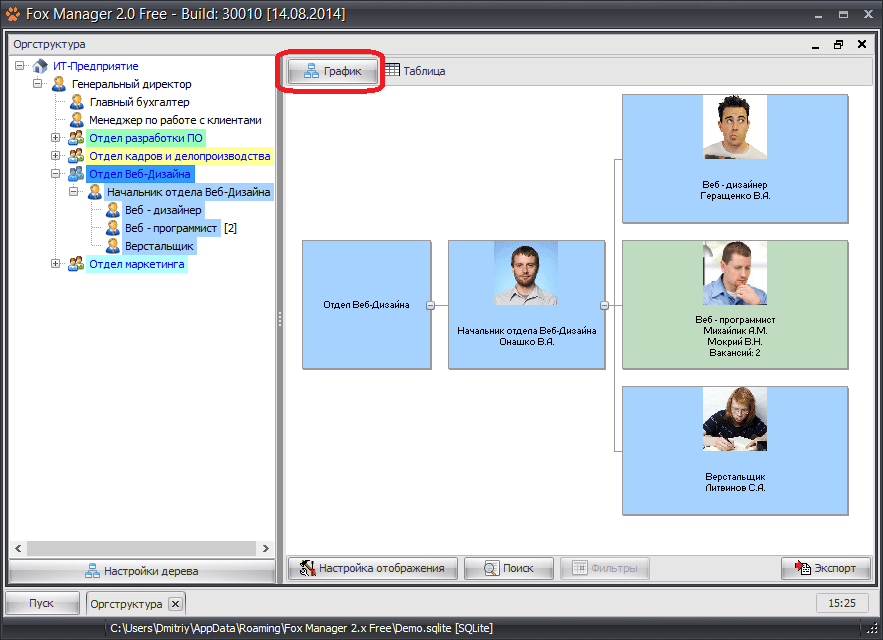Click the disabled Фильтры button
The image size is (883, 640).
click(x=605, y=568)
